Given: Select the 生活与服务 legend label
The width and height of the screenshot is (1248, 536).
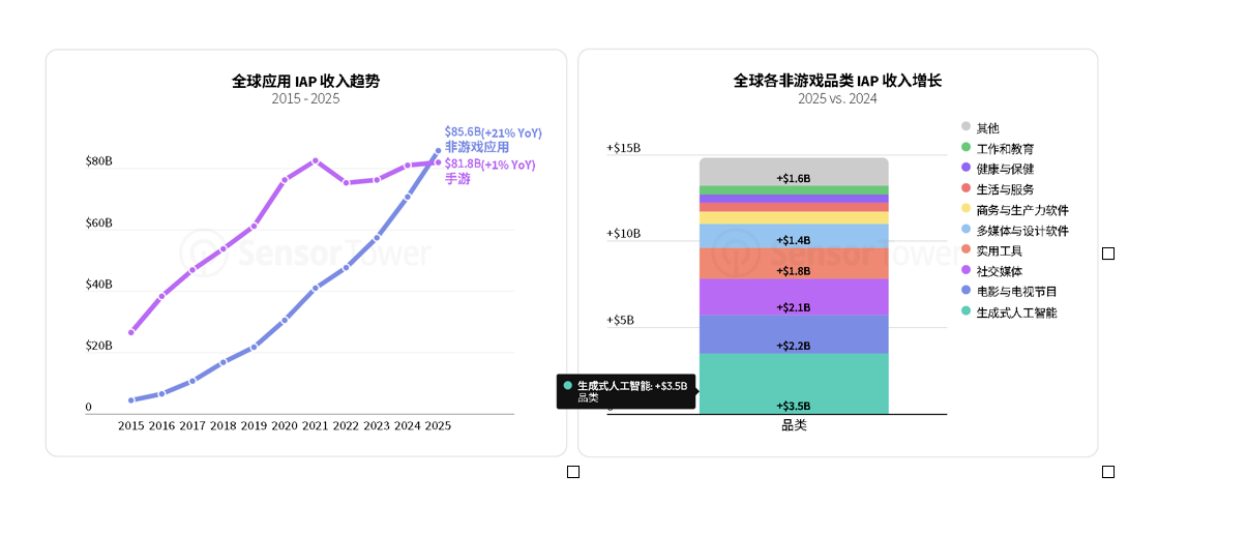Looking at the screenshot, I should coord(1005,189).
